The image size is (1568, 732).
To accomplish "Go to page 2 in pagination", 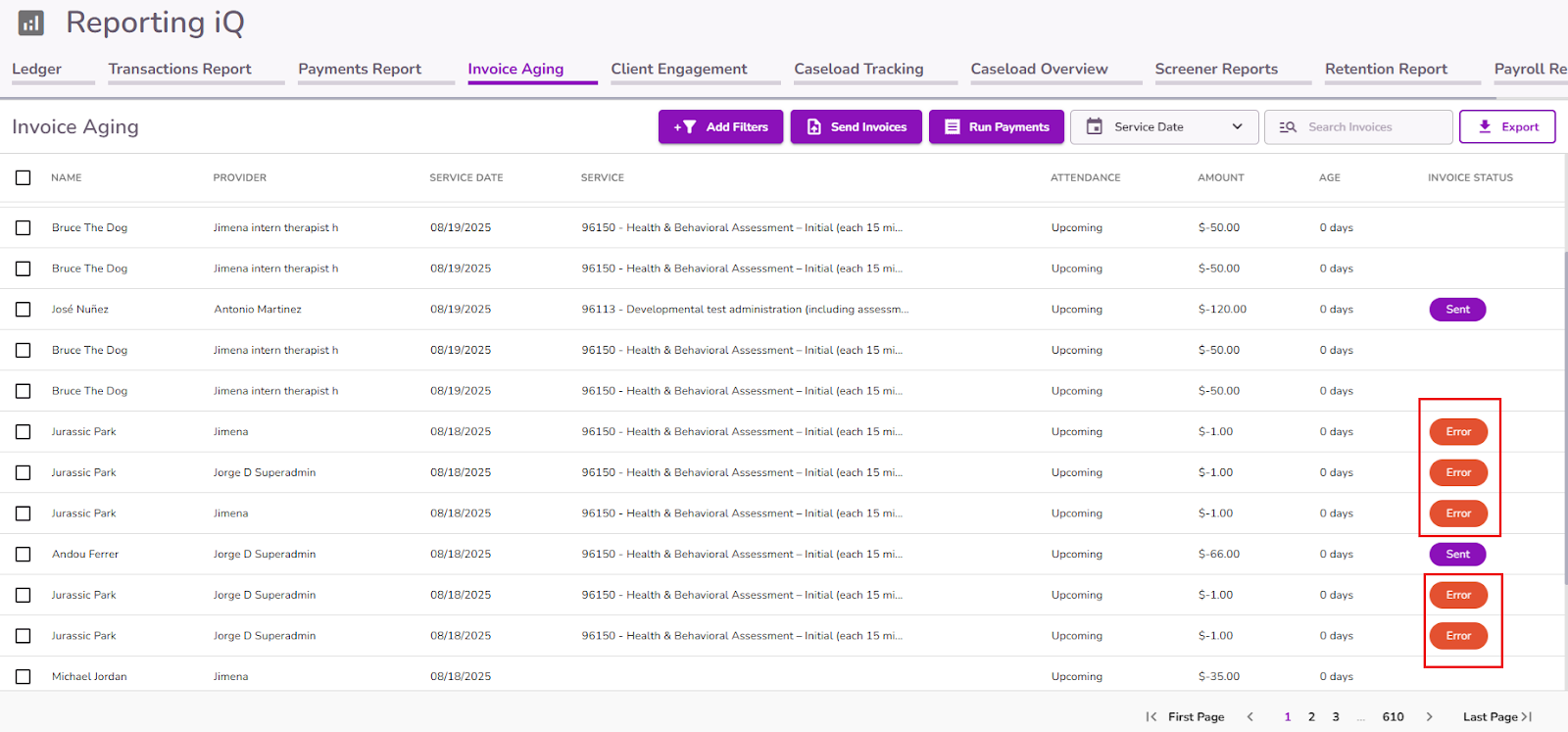I will [x=1311, y=717].
